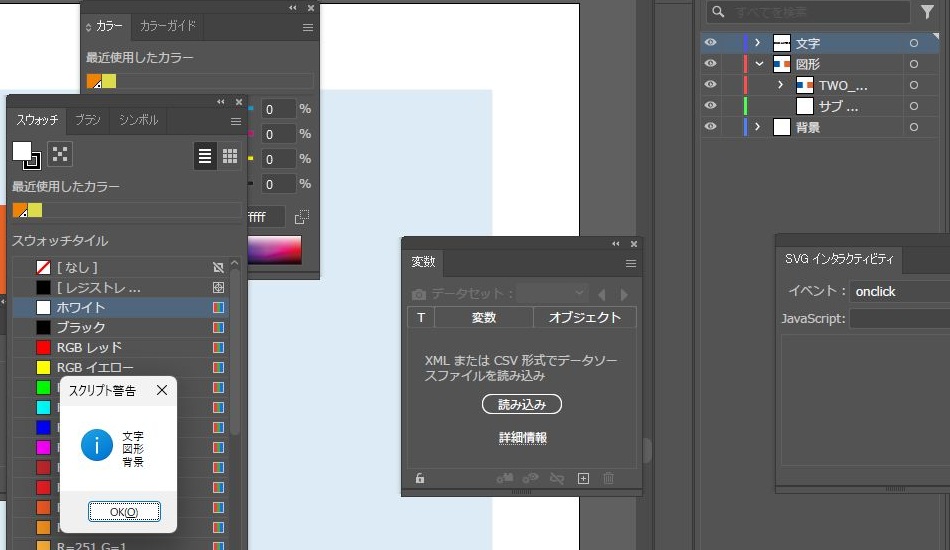The width and height of the screenshot is (950, 550).
Task: Collapse the 図形 layer
Action: click(759, 63)
